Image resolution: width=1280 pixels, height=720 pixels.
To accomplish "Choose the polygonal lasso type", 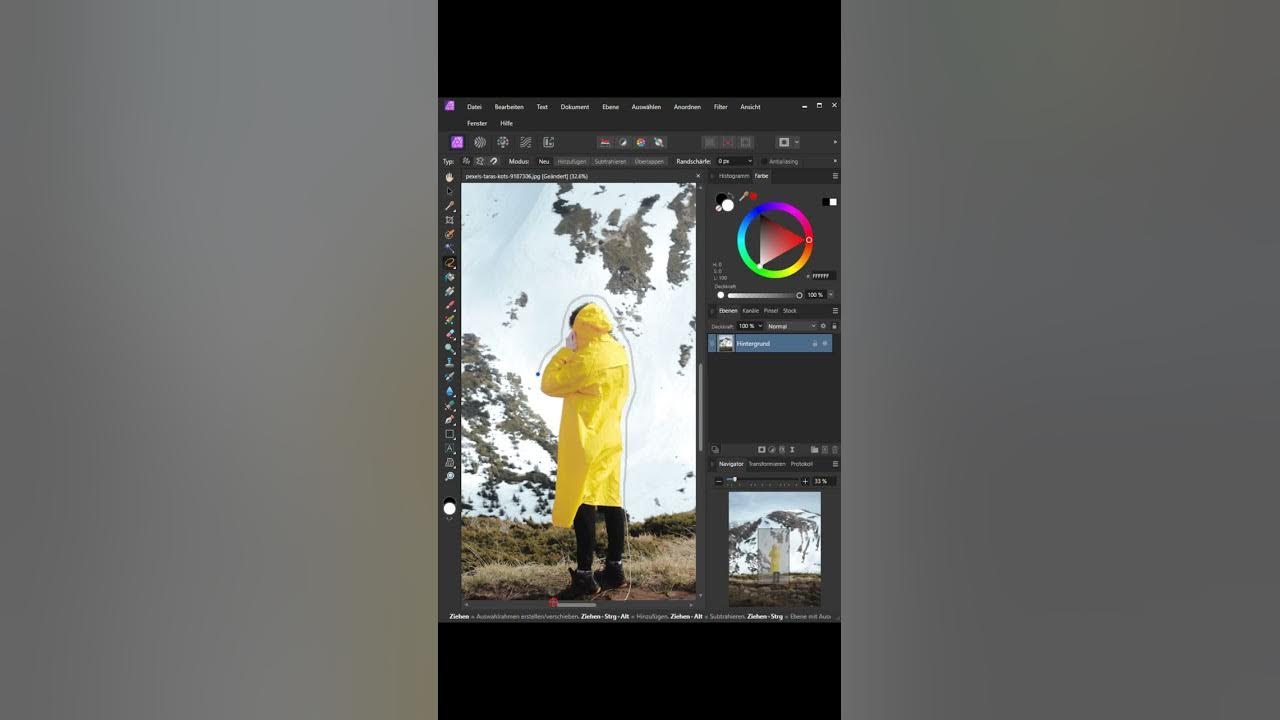I will (479, 161).
